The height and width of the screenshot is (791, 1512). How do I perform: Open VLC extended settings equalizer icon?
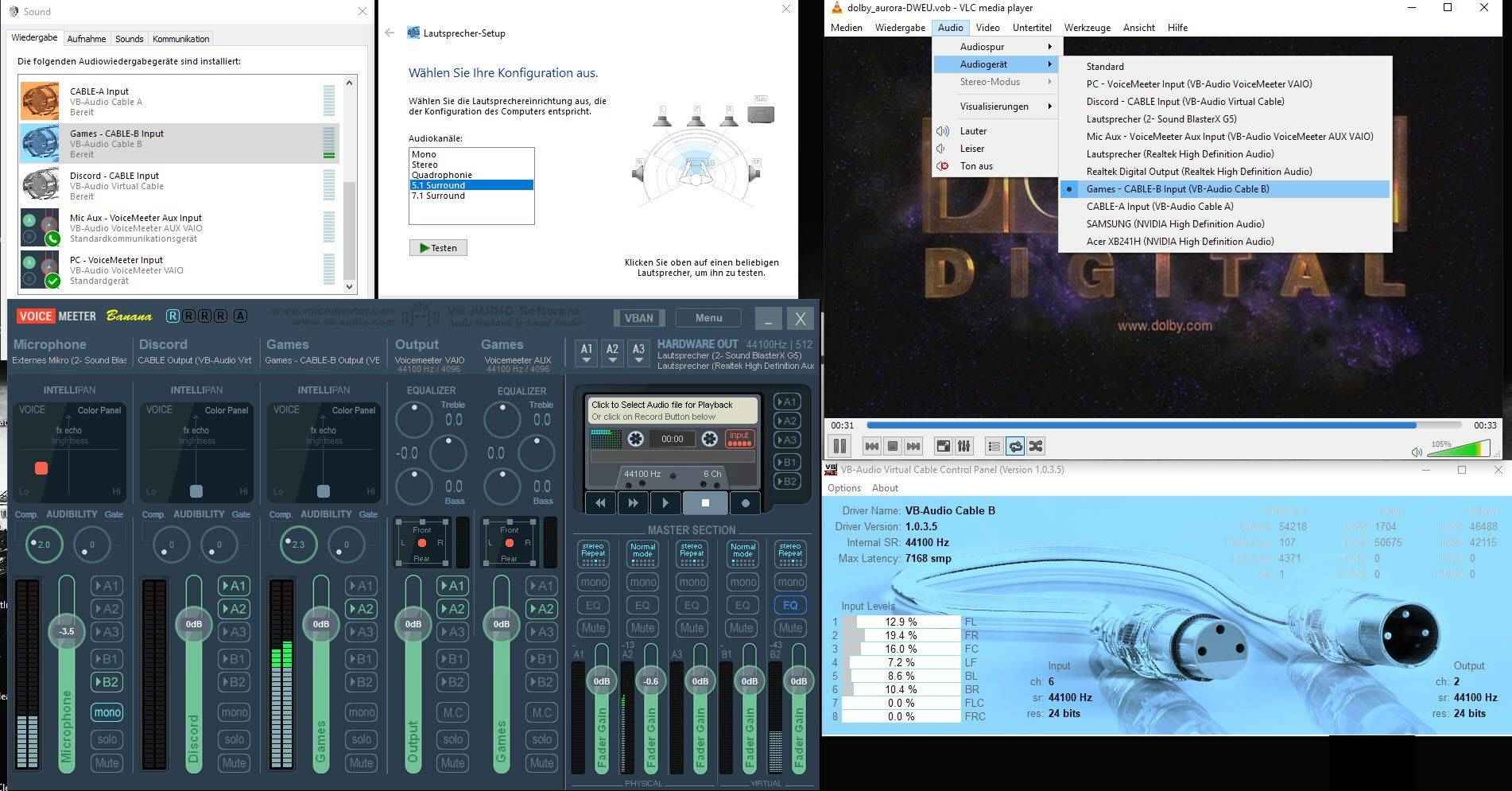point(963,446)
